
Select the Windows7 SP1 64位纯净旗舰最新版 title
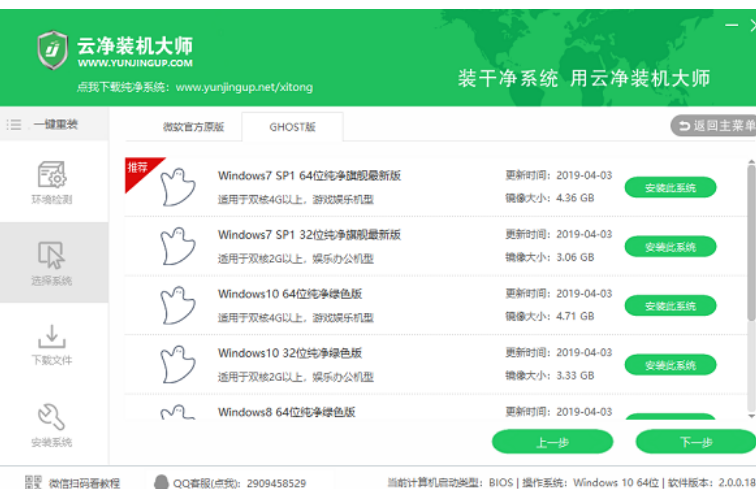click(x=309, y=176)
